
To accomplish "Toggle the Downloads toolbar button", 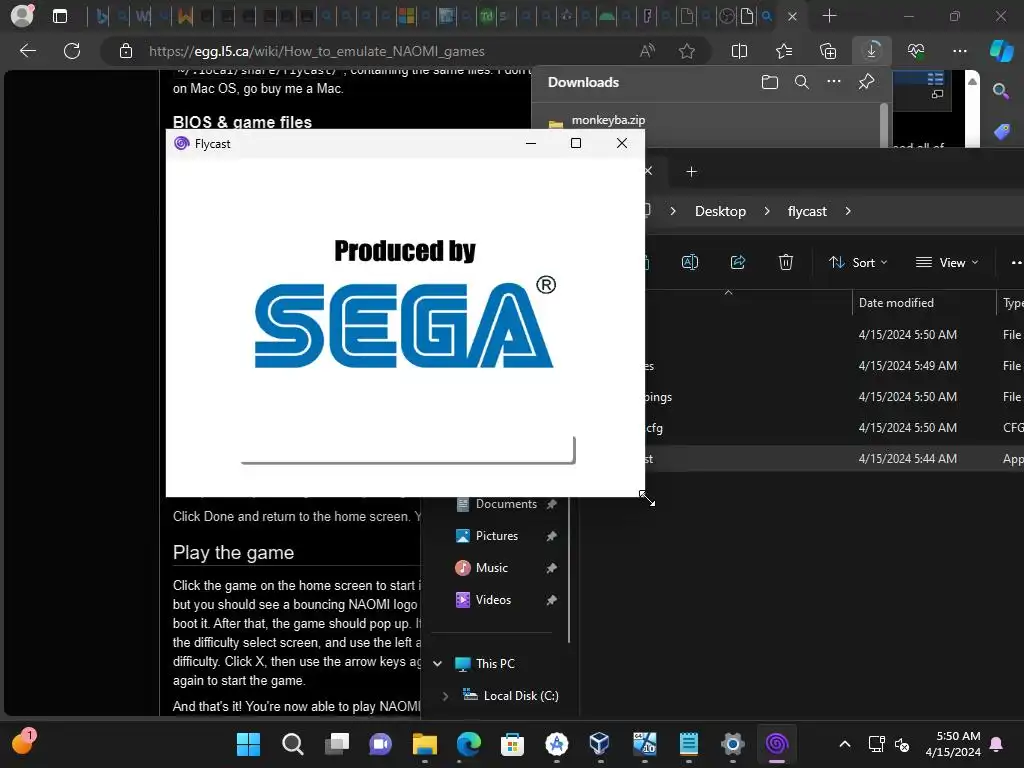I will pos(872,51).
